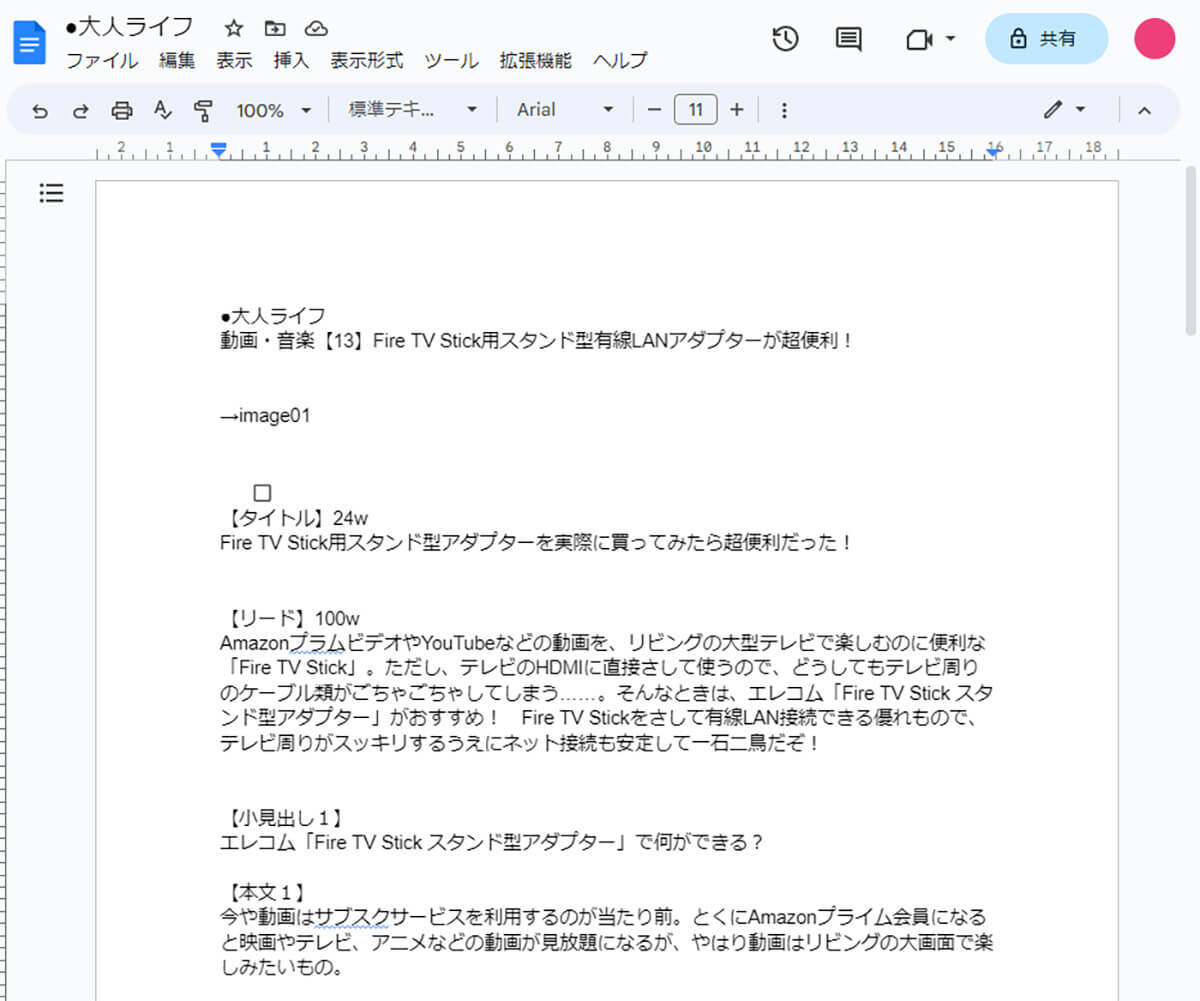Run spelling and grammar check

pos(163,110)
